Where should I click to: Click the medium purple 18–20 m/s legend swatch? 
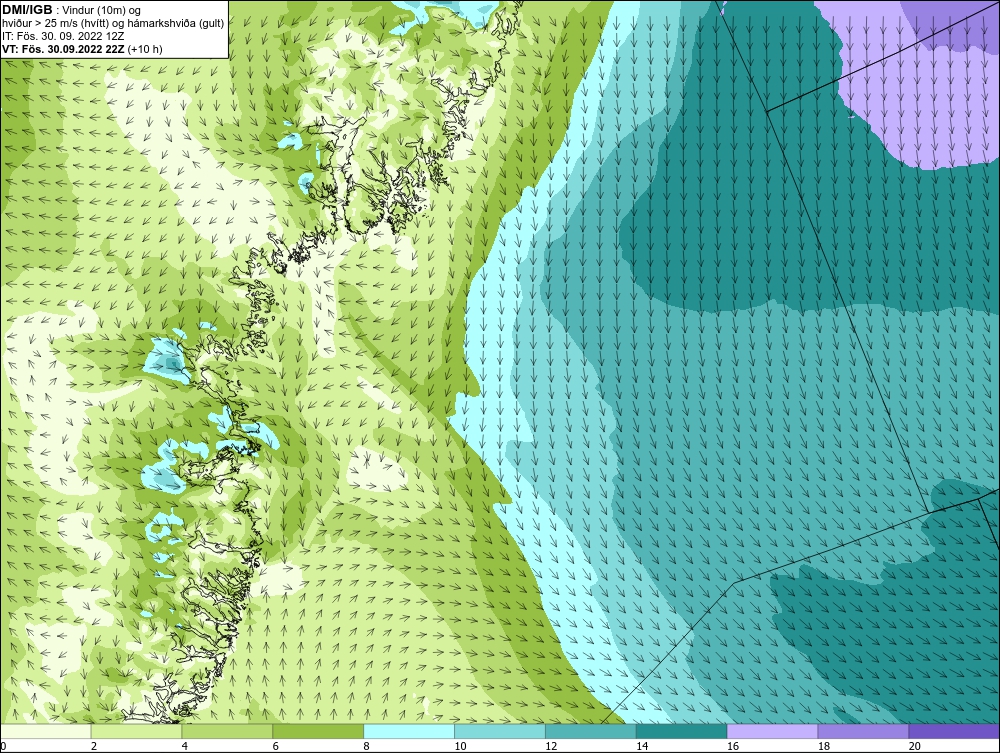864,731
